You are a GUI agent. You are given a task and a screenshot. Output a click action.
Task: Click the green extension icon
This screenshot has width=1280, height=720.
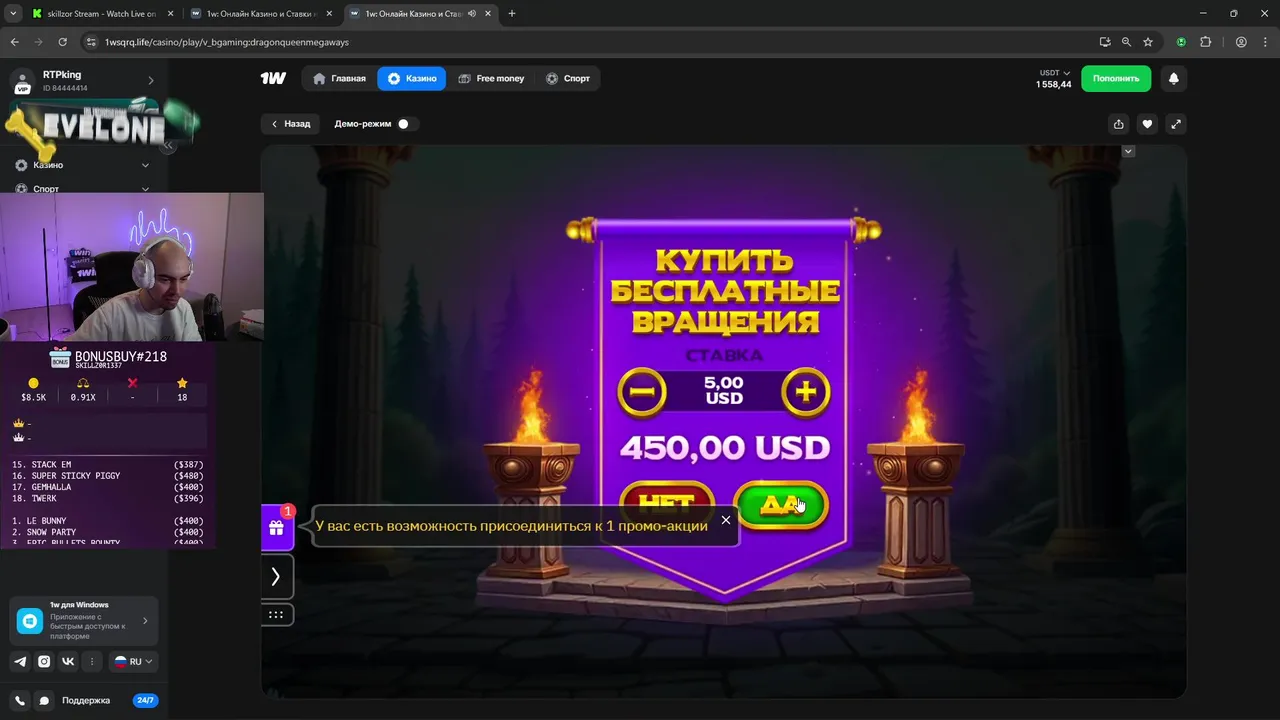(1181, 42)
